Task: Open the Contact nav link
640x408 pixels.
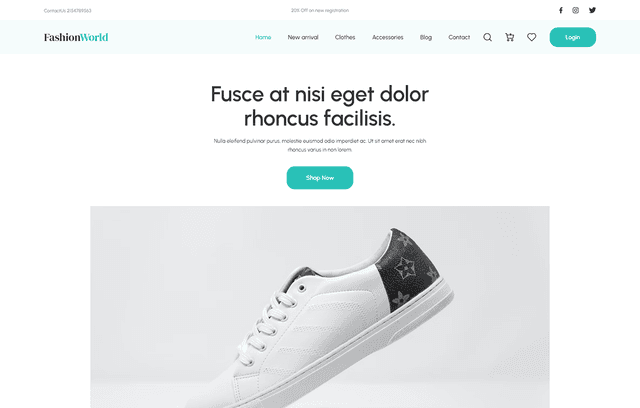Action: coord(459,37)
